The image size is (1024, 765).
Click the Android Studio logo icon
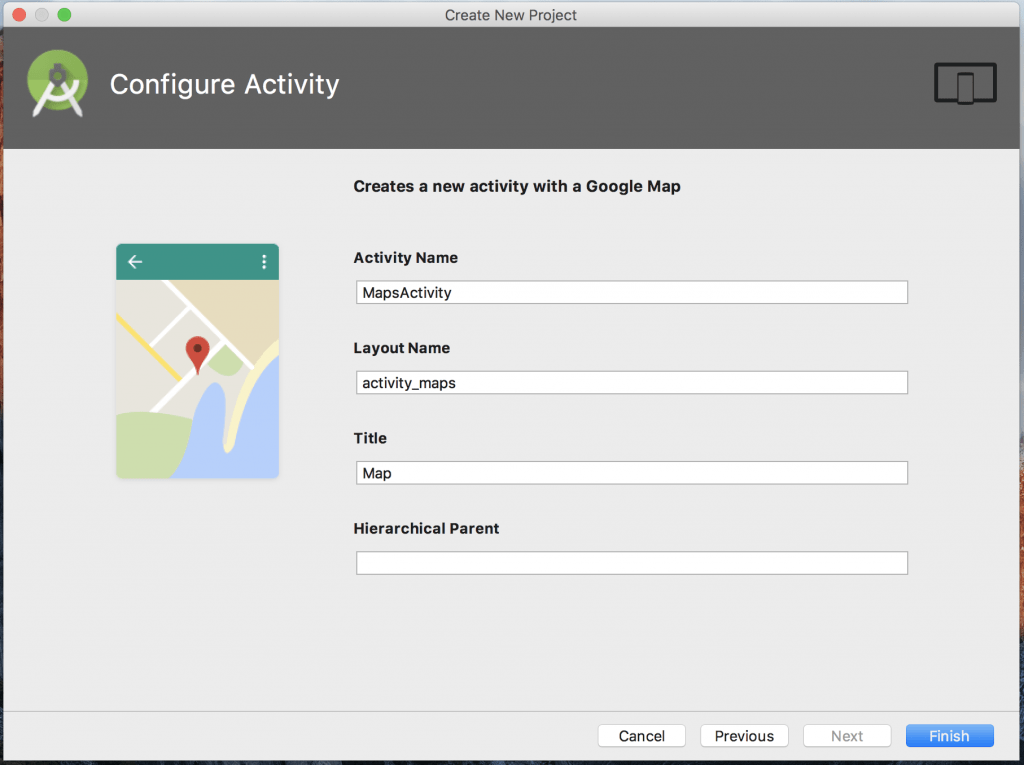click(x=57, y=84)
